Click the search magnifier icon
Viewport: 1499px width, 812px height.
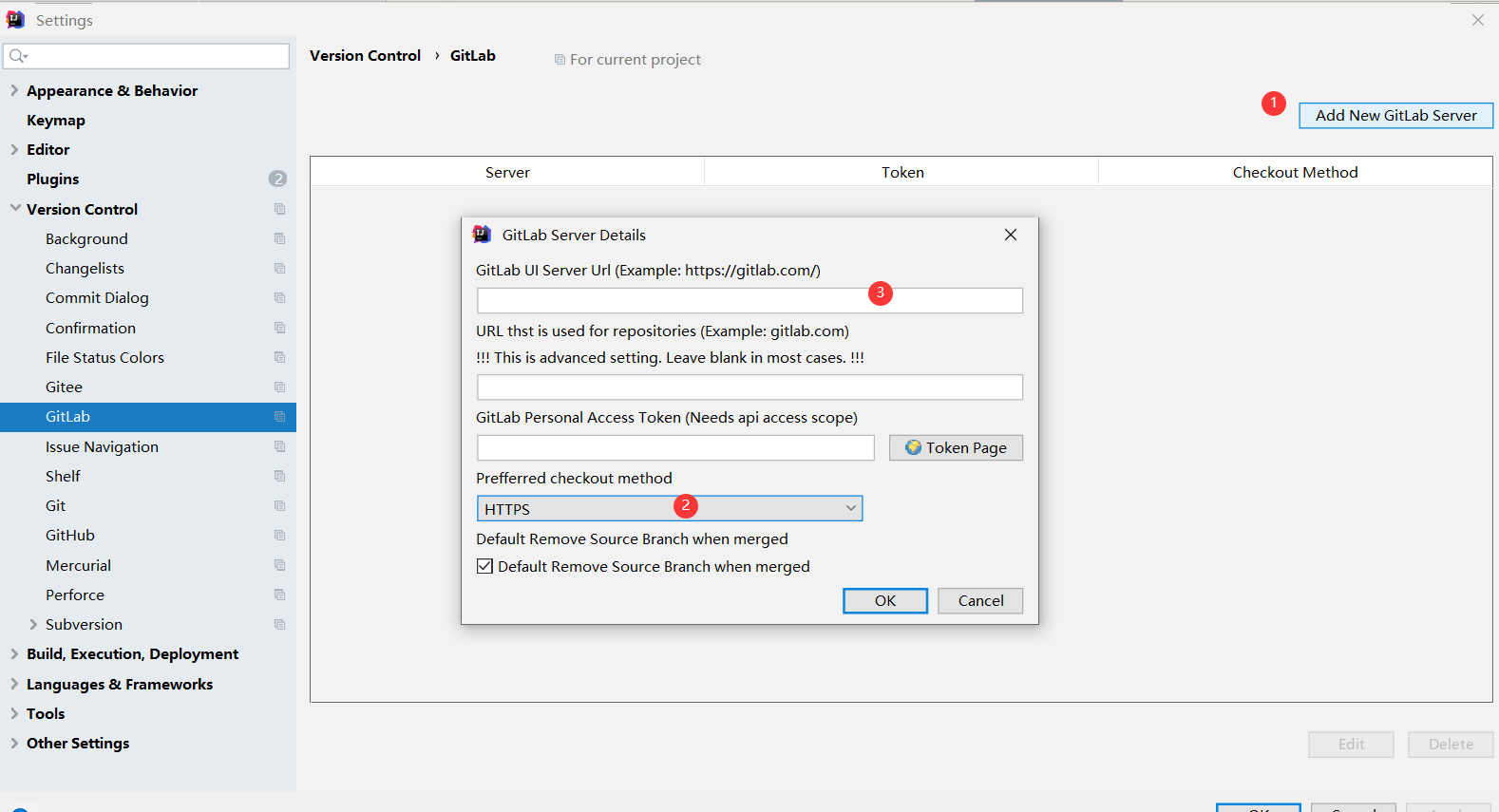17,56
